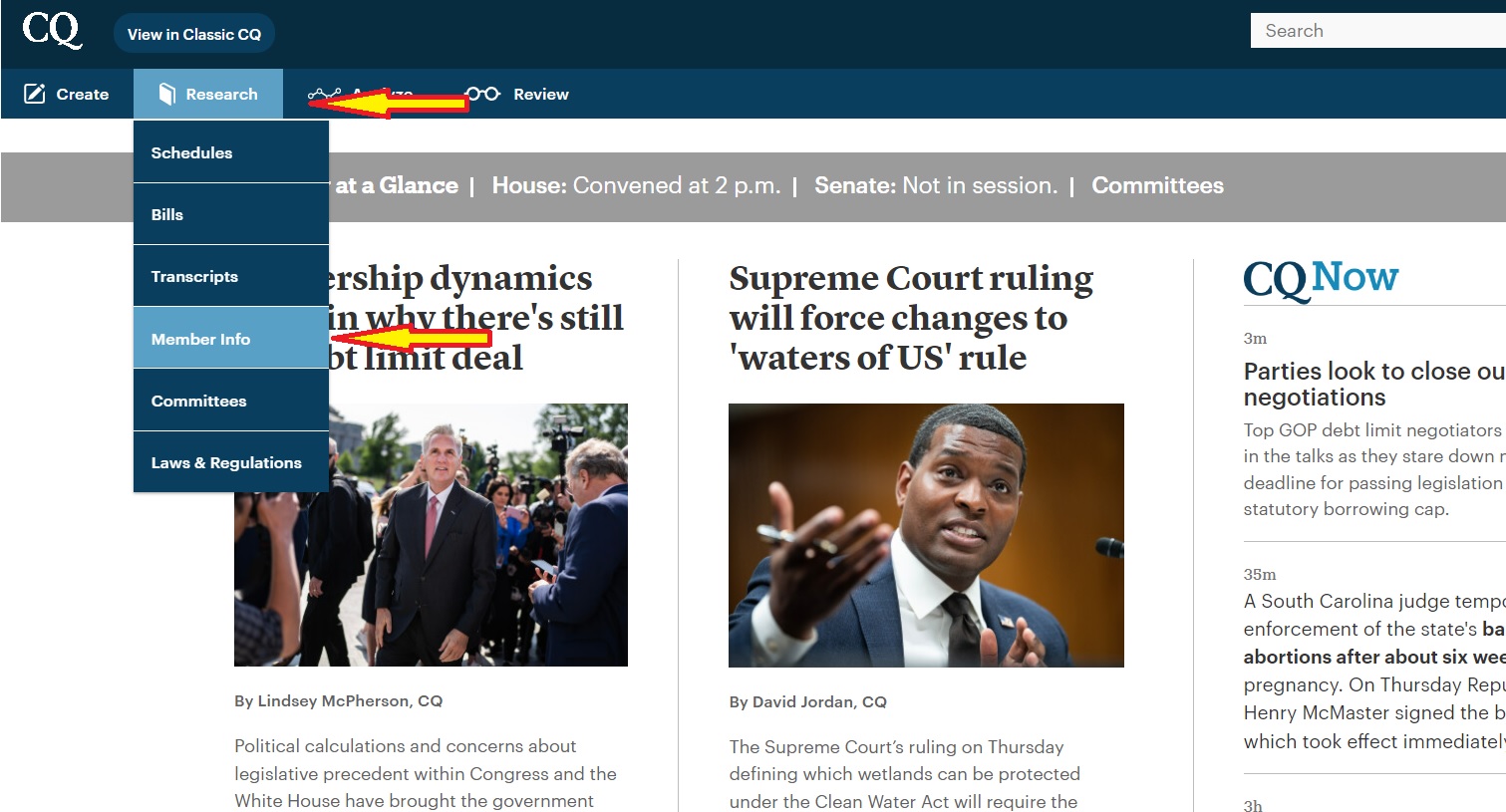Click the Michael Regan article photo
The width and height of the screenshot is (1506, 812).
(926, 535)
